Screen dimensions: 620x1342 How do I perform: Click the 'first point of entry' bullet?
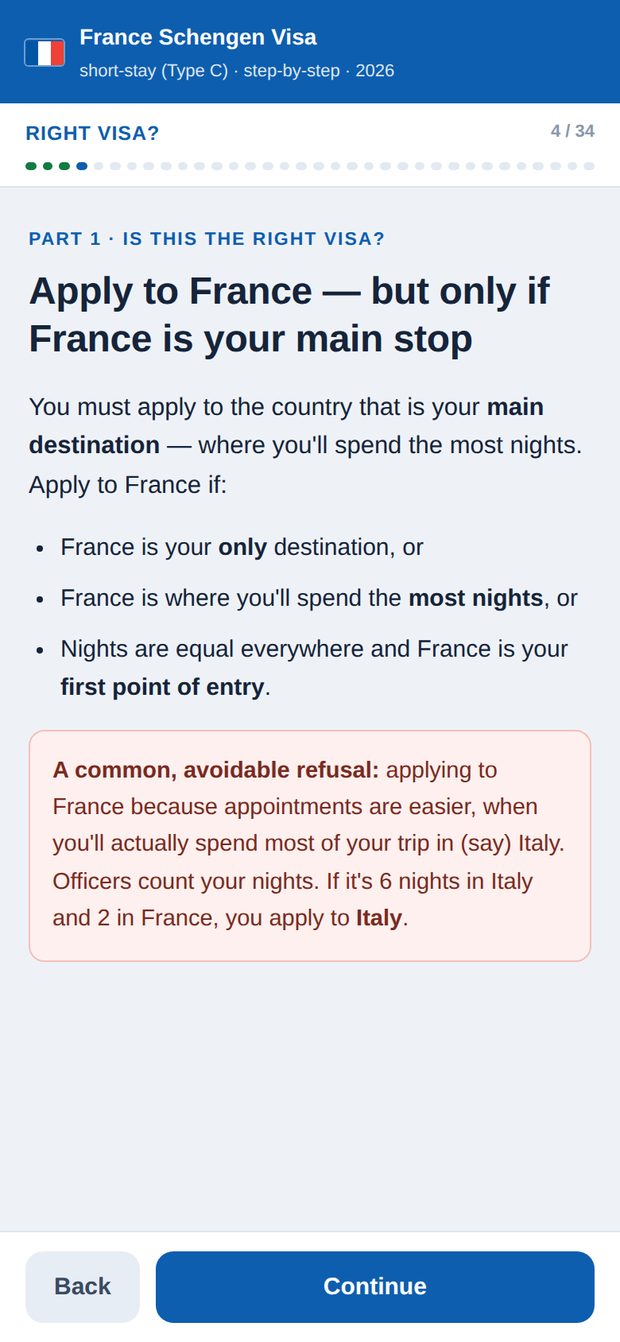pos(314,668)
